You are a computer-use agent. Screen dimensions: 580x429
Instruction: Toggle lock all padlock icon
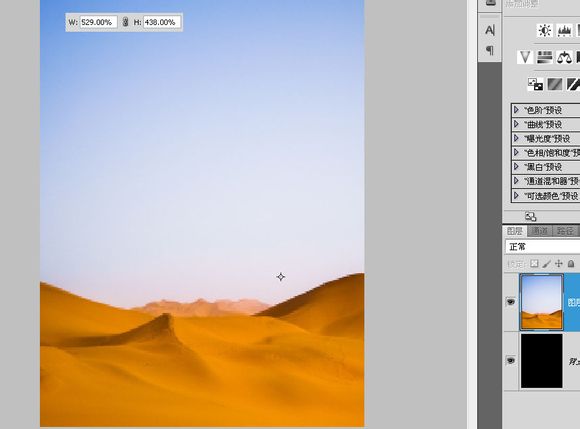point(571,264)
